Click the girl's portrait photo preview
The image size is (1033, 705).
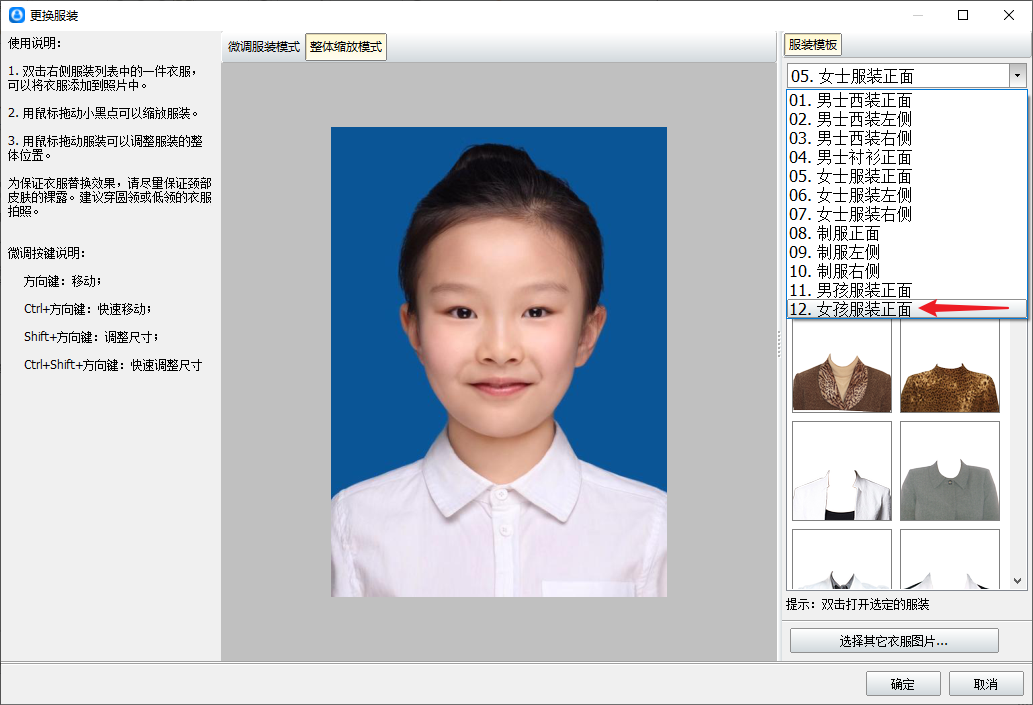coord(498,362)
